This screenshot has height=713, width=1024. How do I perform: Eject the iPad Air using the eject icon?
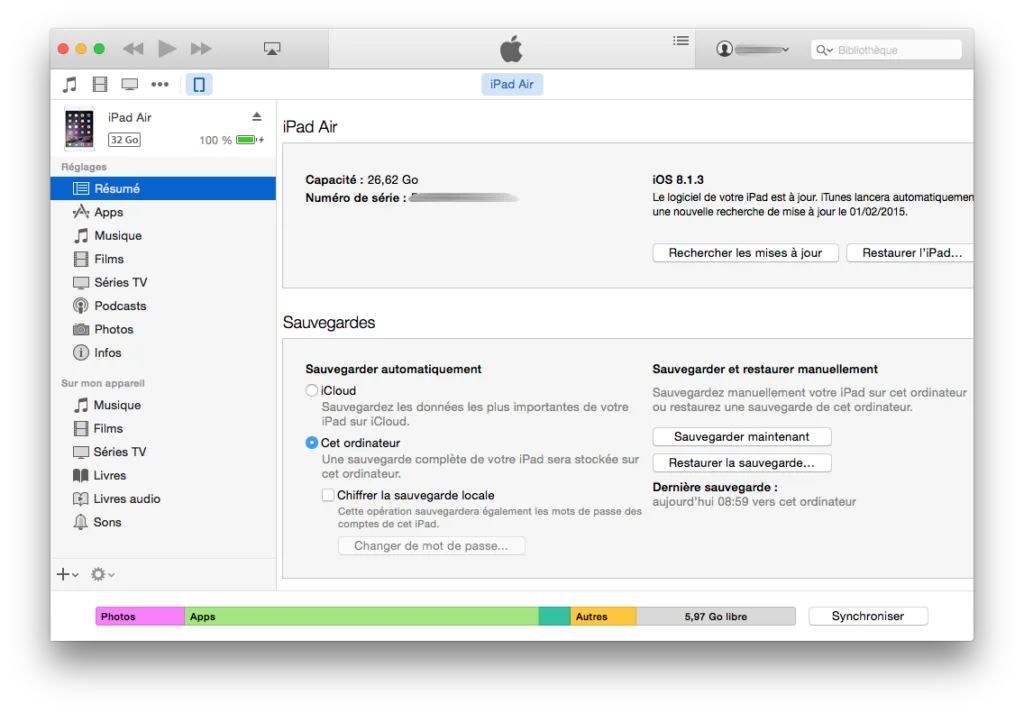click(x=258, y=116)
